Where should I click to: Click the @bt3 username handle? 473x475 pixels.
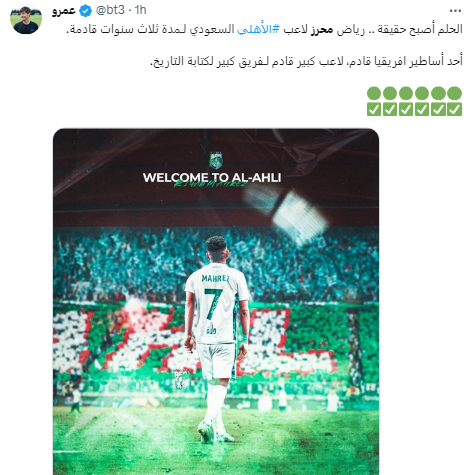point(110,10)
